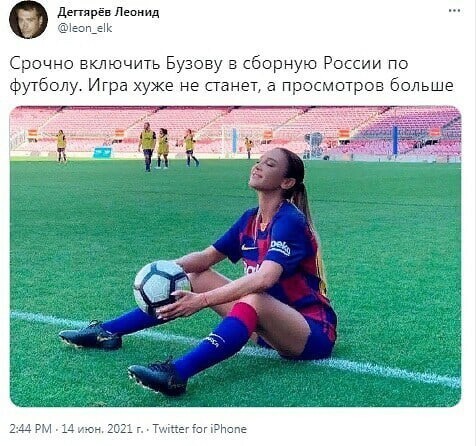
Task: Click the soccer ball in the photo
Action: tap(162, 288)
